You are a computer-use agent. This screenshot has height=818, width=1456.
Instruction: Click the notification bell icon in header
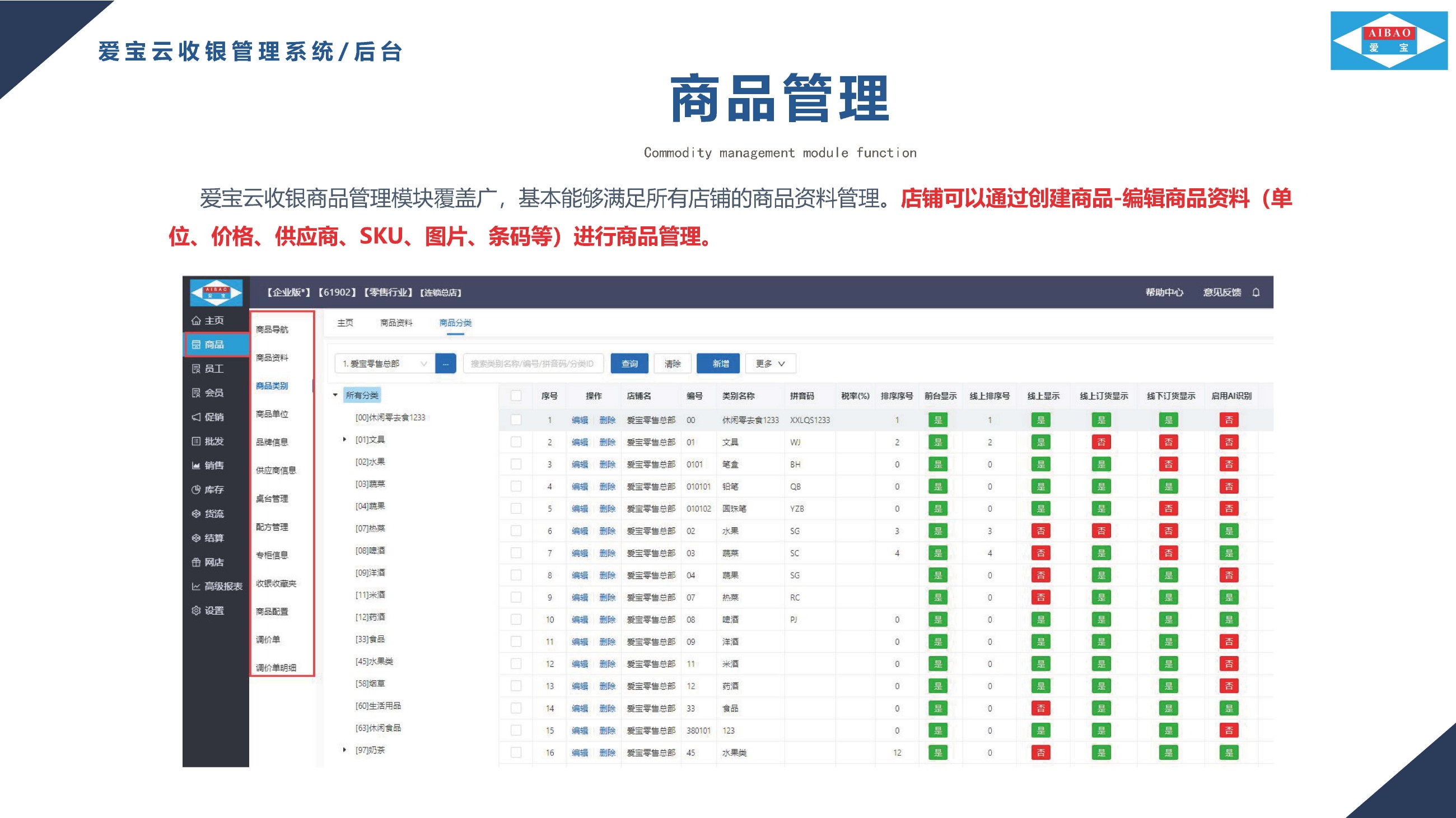click(1256, 292)
